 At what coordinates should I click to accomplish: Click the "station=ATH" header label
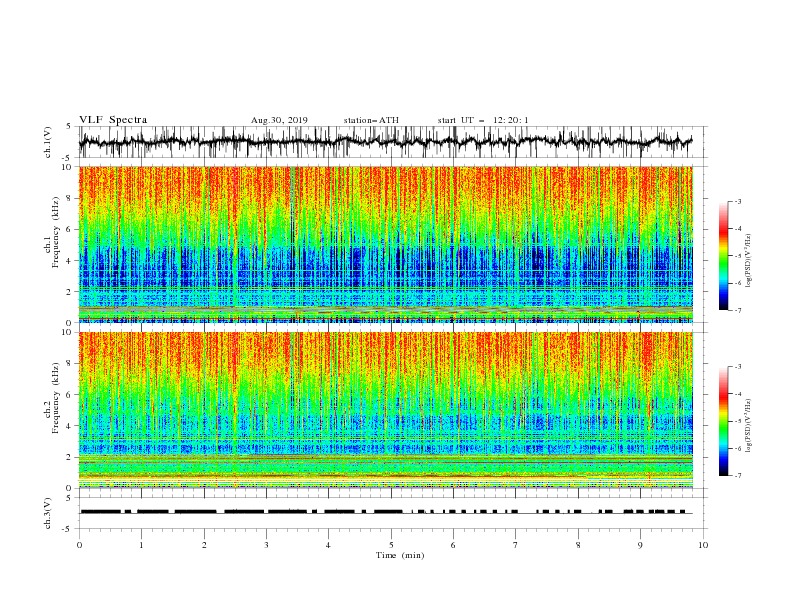pyautogui.click(x=371, y=120)
